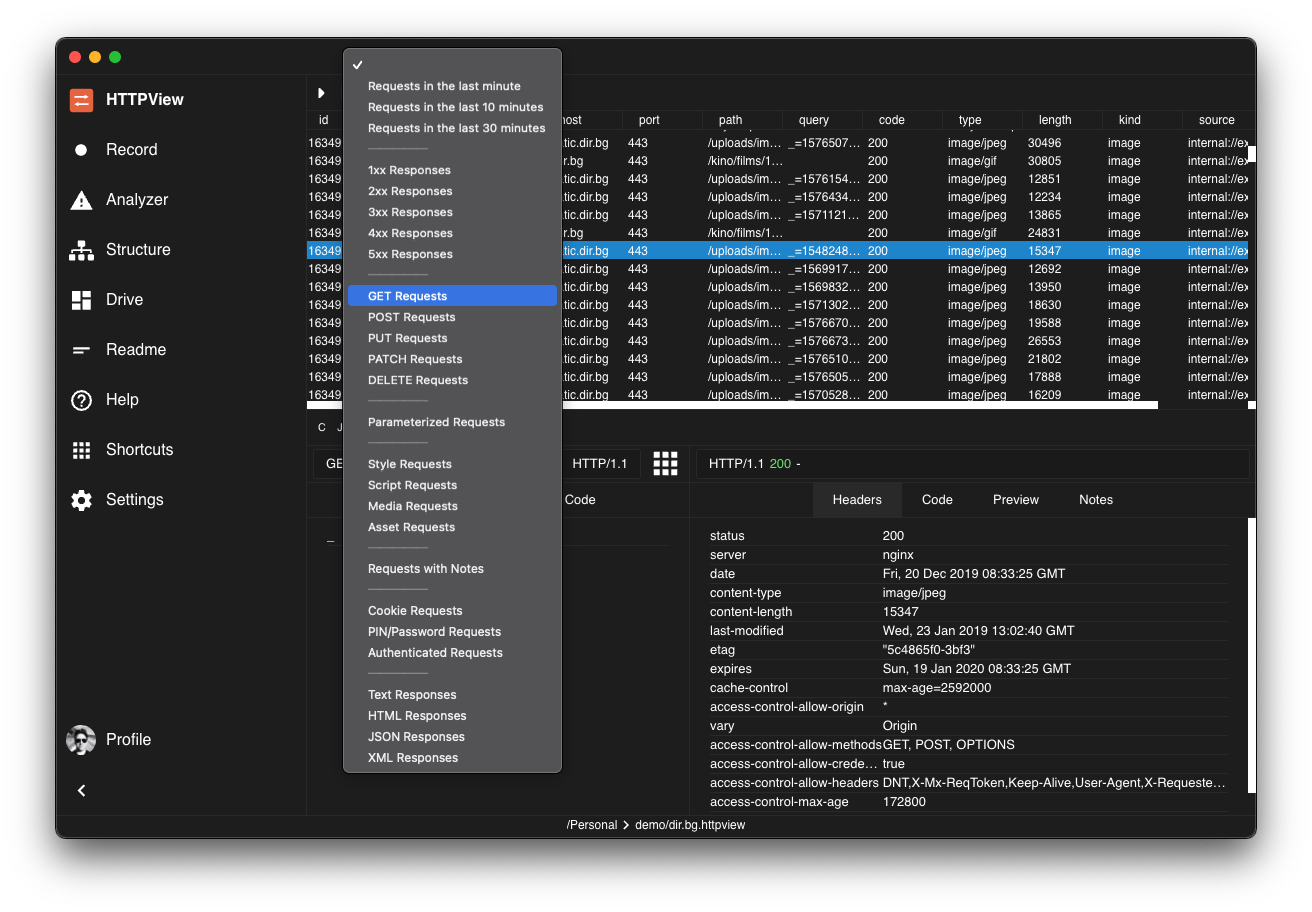Click the play triangle above the id column

coord(321,93)
